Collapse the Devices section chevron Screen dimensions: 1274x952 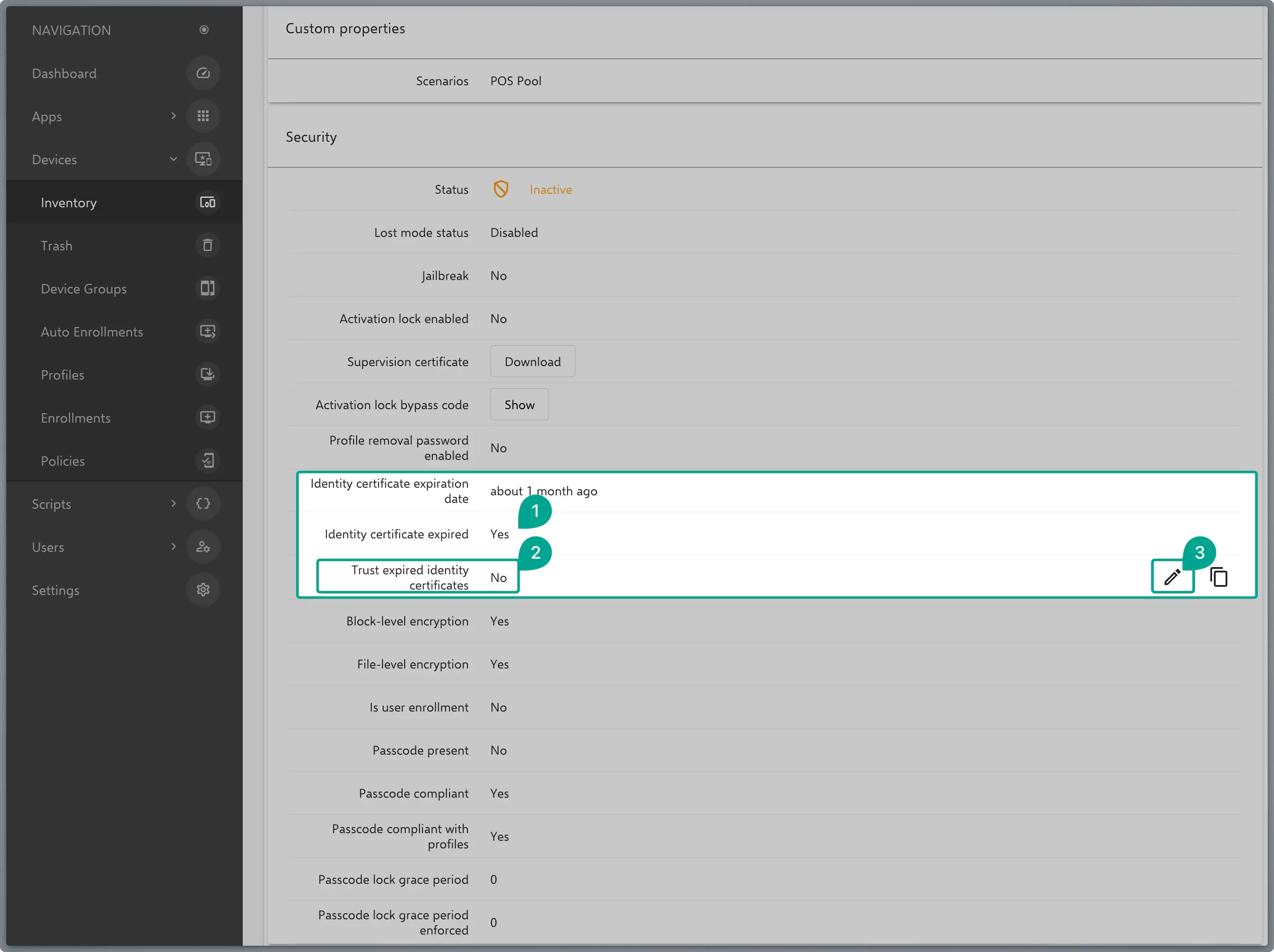pyautogui.click(x=173, y=160)
